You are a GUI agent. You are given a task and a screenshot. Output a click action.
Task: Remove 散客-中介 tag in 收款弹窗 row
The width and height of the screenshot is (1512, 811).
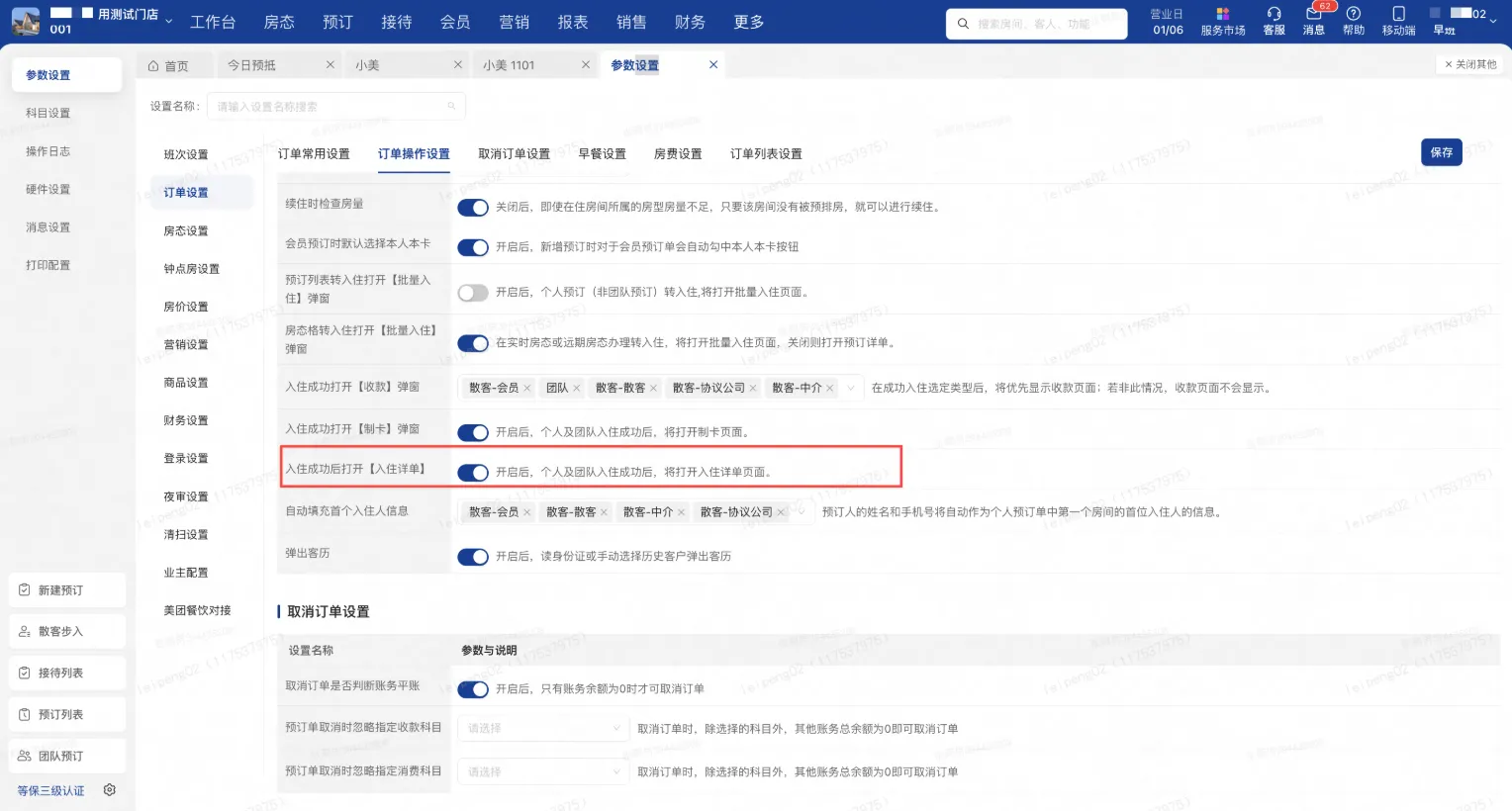(830, 389)
